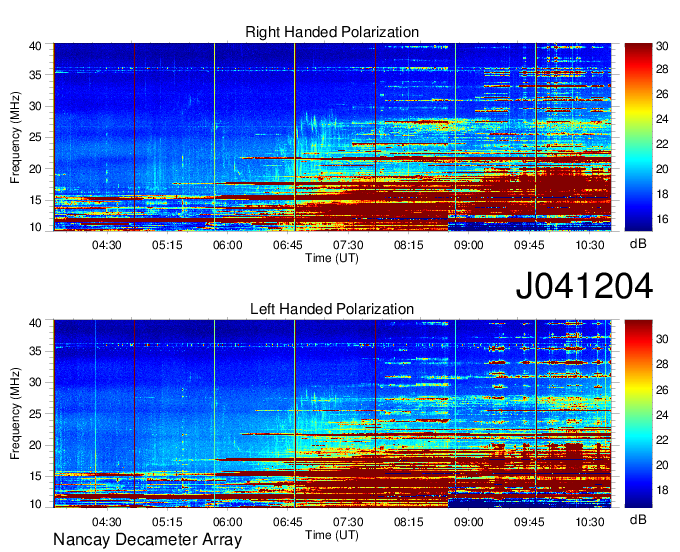Click the 05:15 time tick of Right Handed plot
Screen dimensions: 680x552
point(167,245)
